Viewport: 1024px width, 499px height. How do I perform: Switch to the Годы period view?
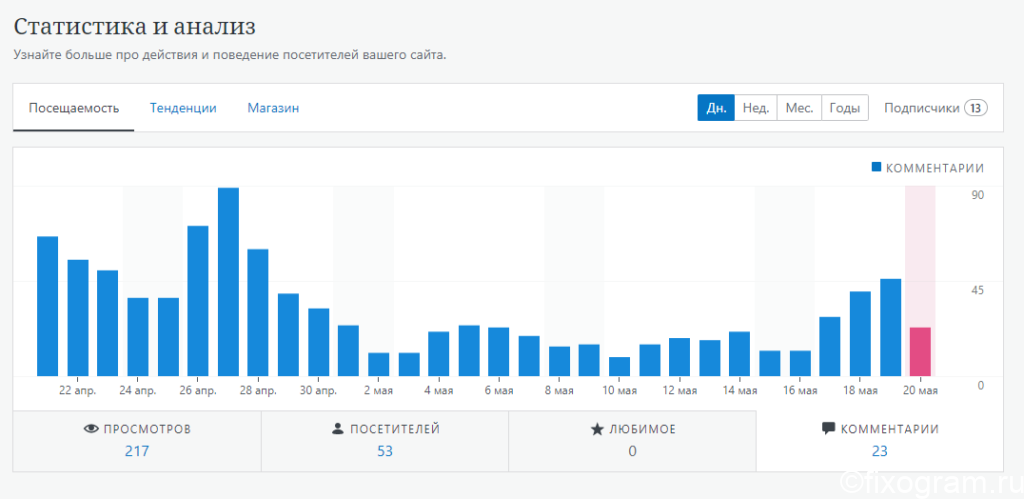(844, 108)
